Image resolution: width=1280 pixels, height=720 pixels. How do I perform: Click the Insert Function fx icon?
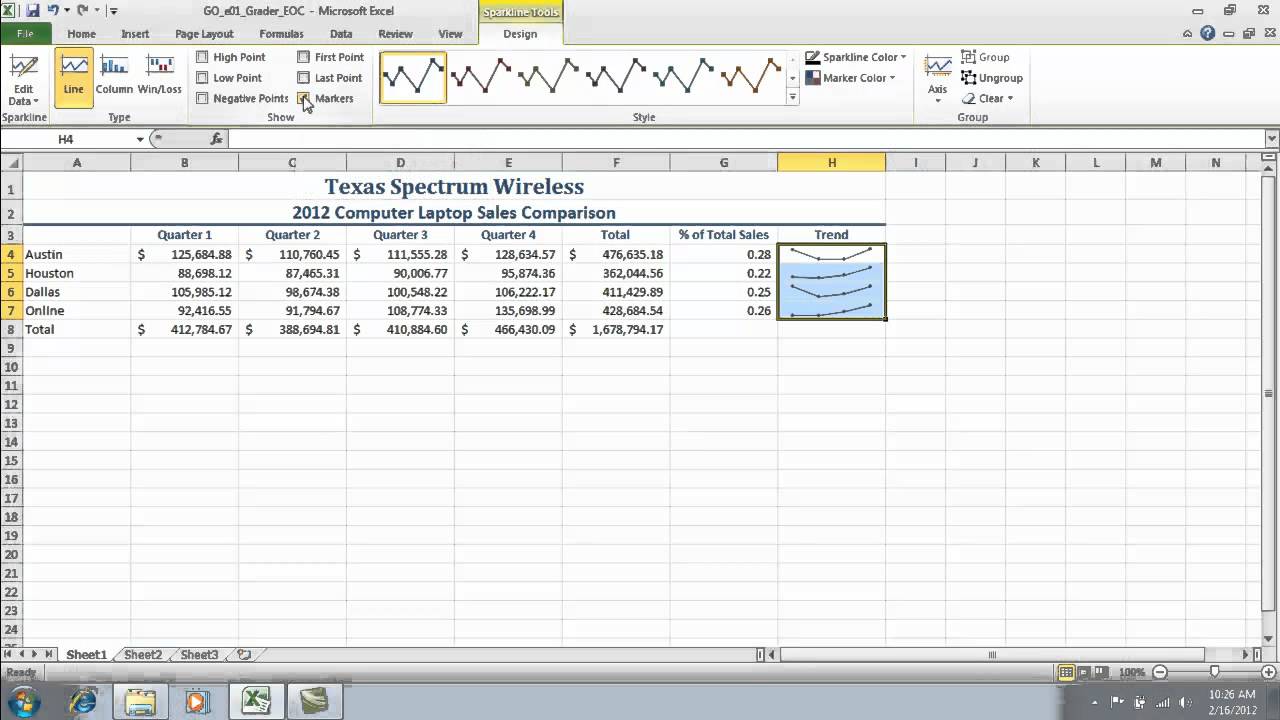217,139
